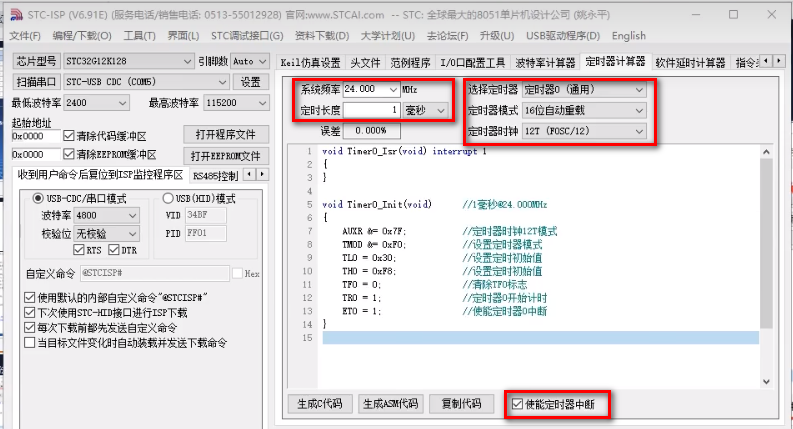793x429 pixels.
Task: Open the 定时器时钟 12T dropdown
Action: 585,131
